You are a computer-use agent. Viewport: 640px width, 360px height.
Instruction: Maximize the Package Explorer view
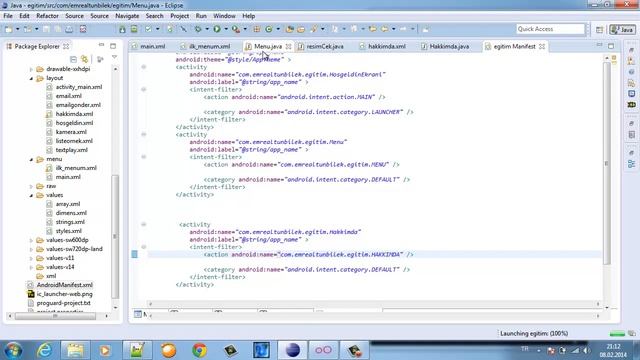click(x=113, y=46)
